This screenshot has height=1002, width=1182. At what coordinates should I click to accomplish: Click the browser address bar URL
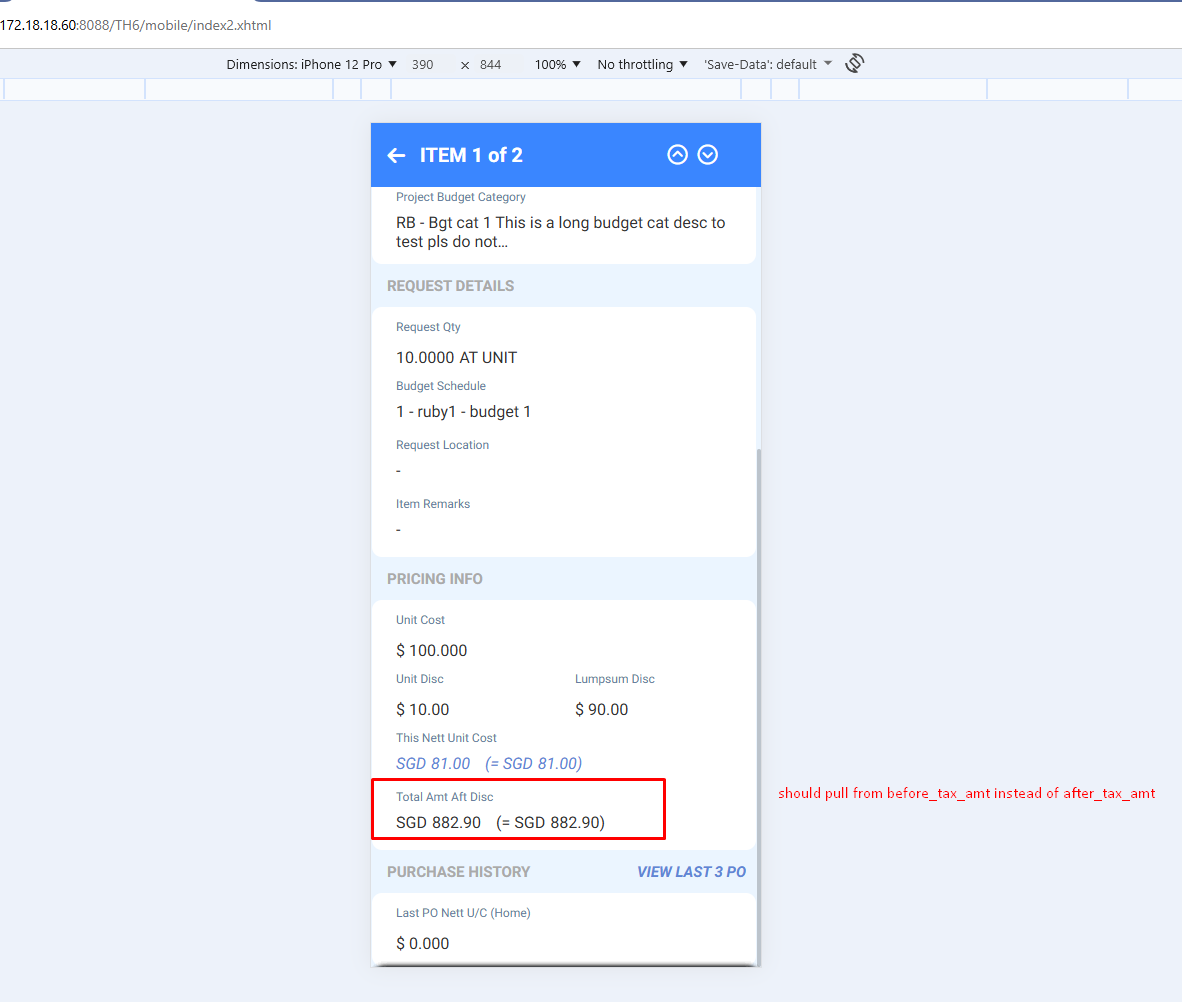pyautogui.click(x=136, y=25)
